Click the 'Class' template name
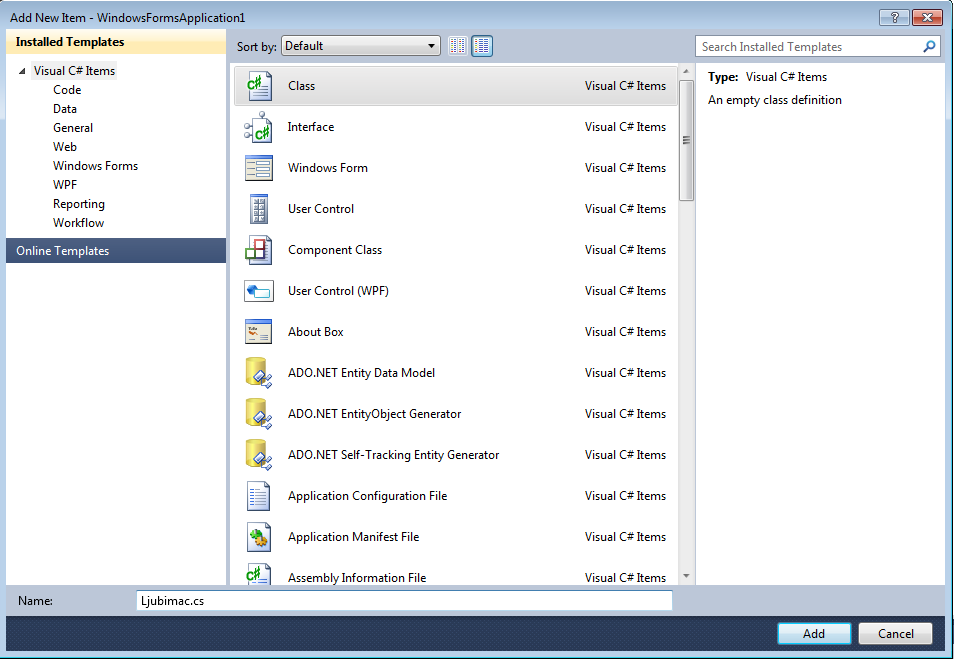Screen dimensions: 954x659 point(301,86)
